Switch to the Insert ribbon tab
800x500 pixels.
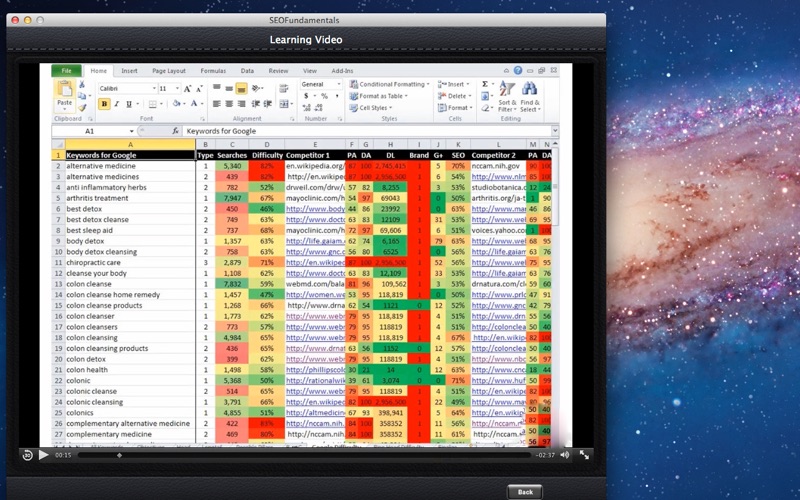129,71
